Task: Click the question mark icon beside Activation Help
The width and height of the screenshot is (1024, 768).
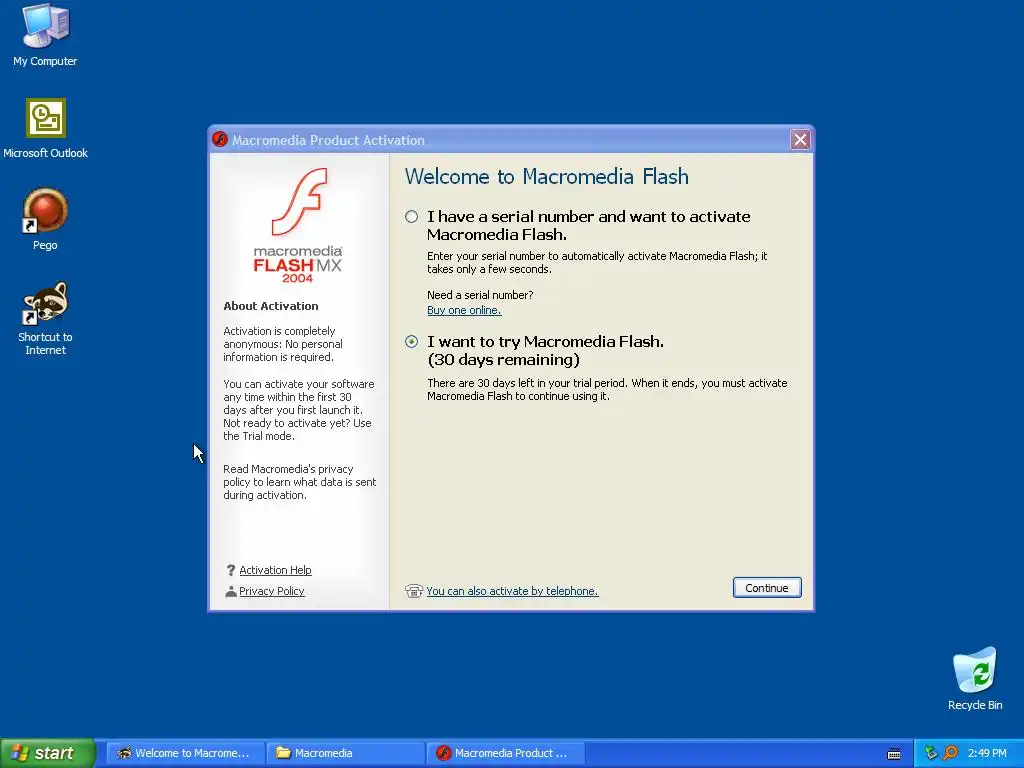Action: coord(231,570)
